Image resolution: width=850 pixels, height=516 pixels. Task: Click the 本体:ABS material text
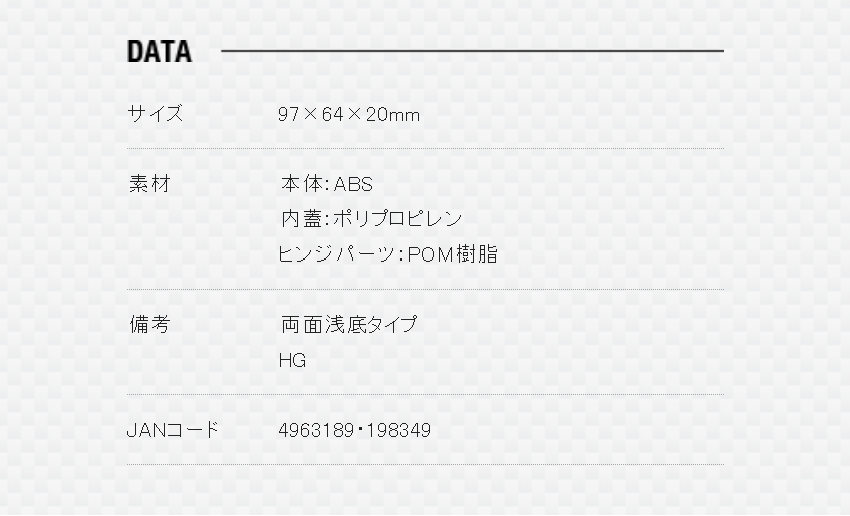pos(327,184)
